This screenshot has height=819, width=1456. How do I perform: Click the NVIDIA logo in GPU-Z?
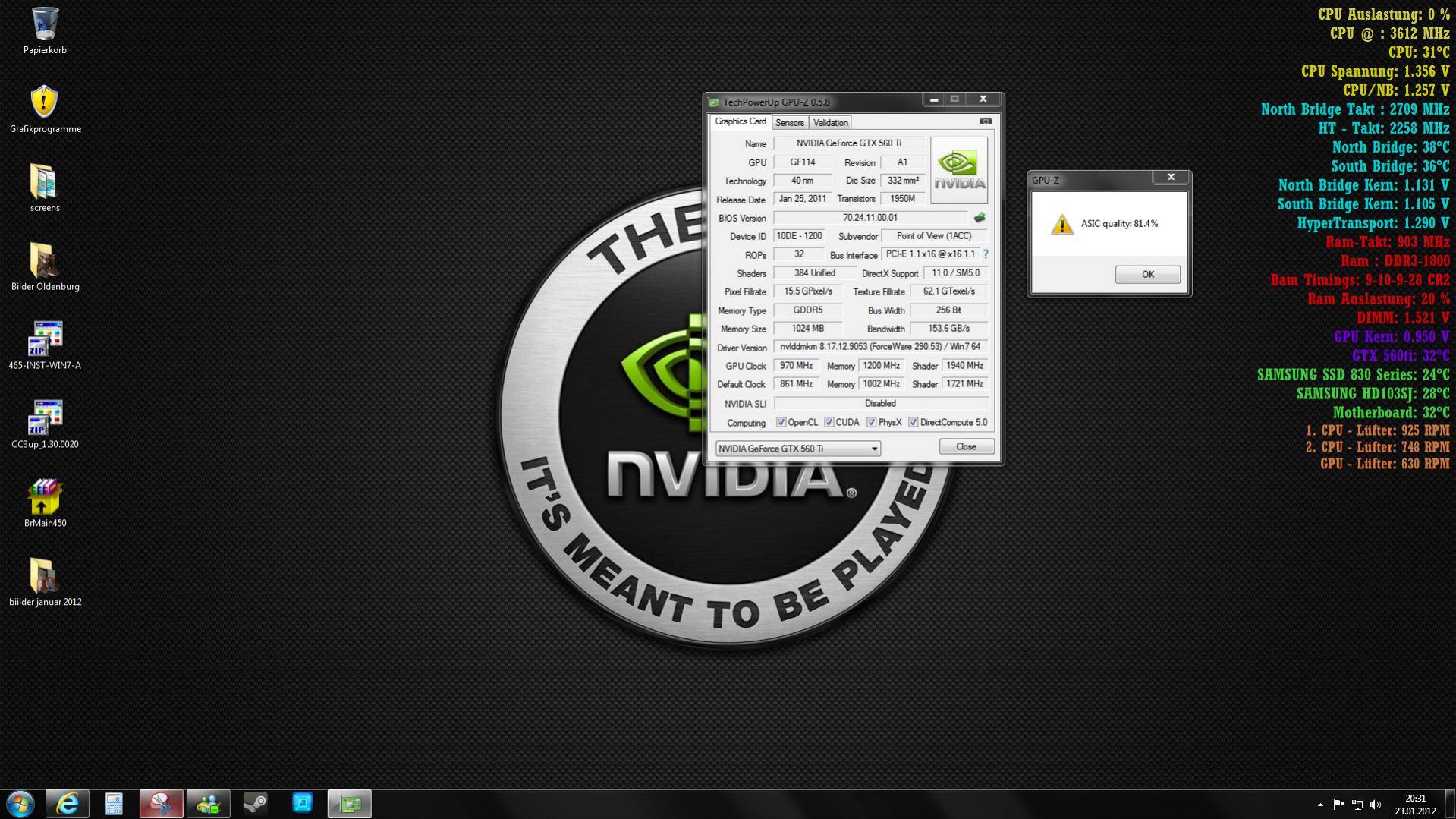tap(959, 170)
